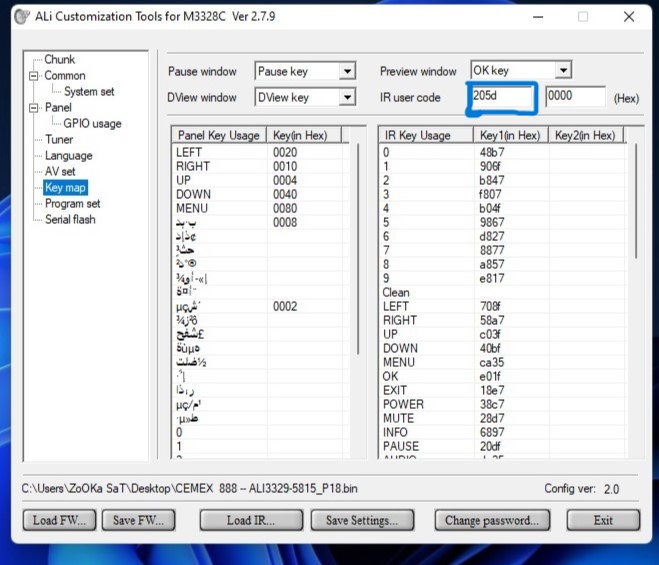The image size is (659, 565).
Task: Select Chunk in the tree
Action: [x=60, y=59]
